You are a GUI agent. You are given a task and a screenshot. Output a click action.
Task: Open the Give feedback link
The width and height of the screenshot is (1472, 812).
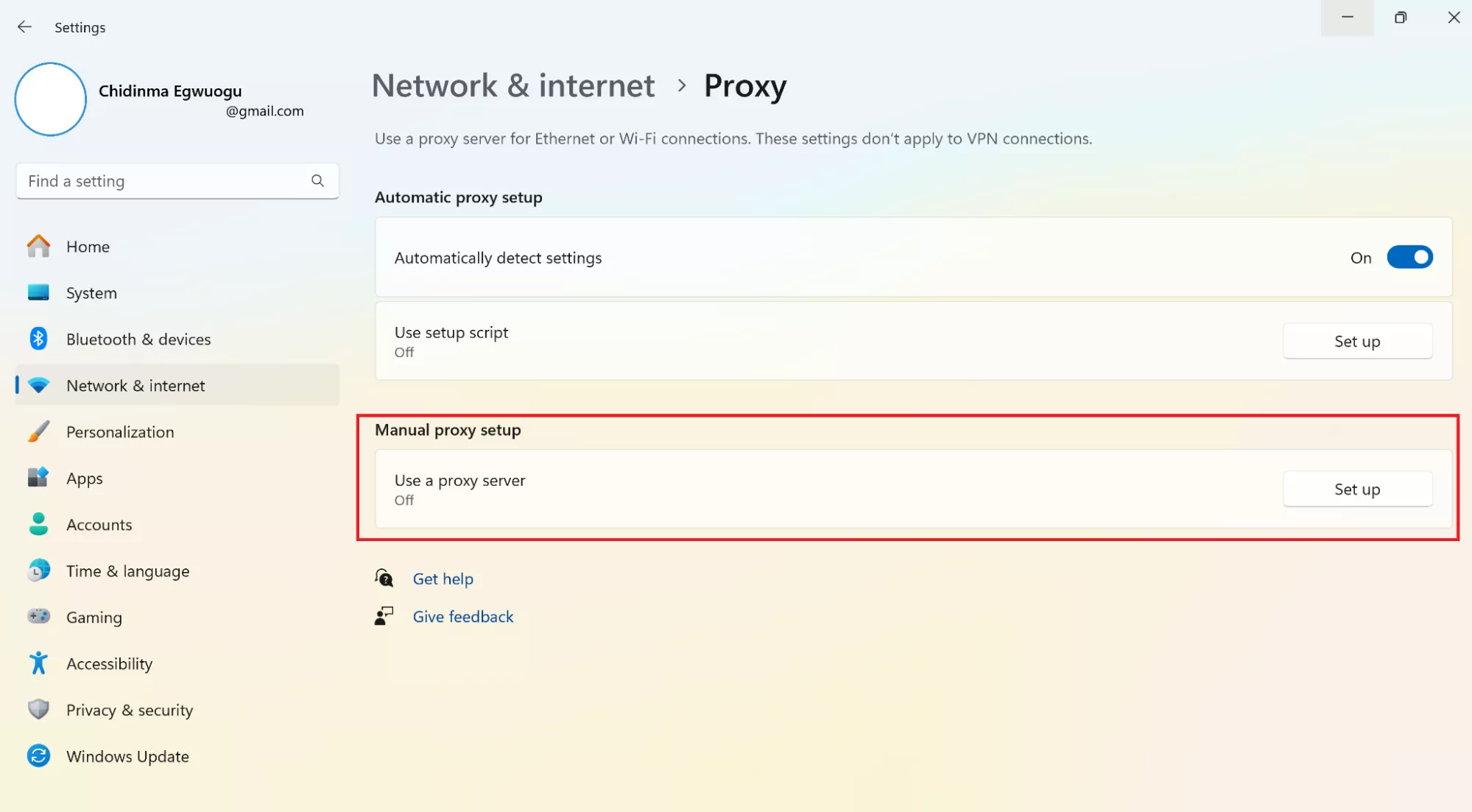coord(462,617)
